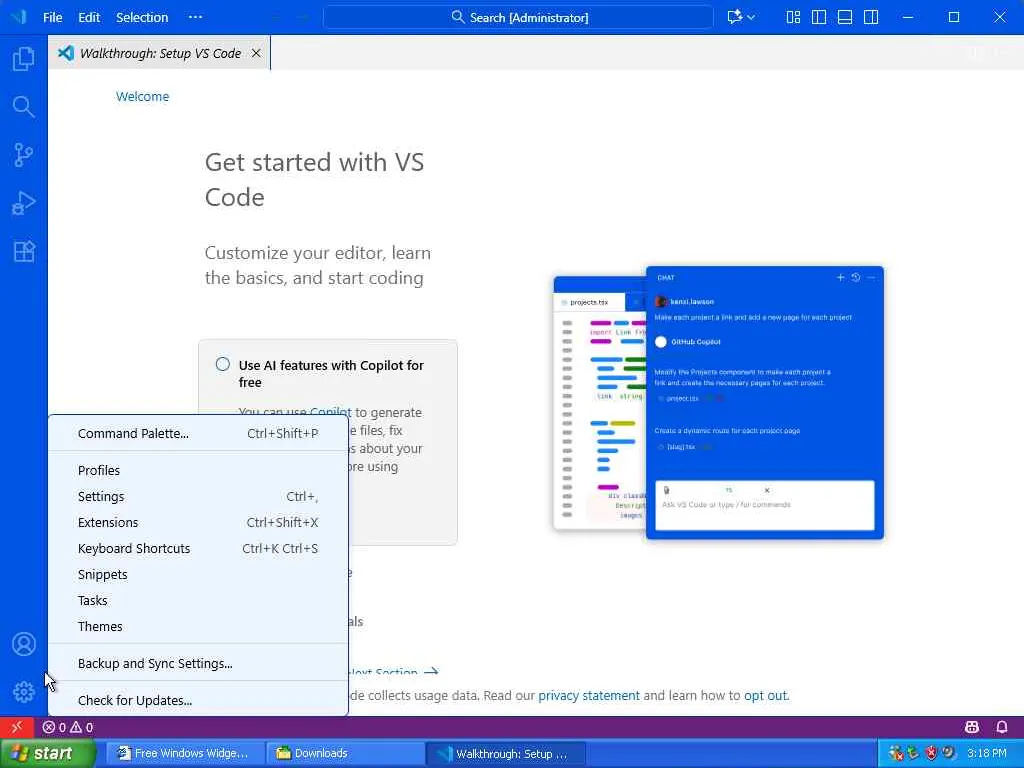
Task: Toggle the secondary side bar
Action: coord(871,17)
